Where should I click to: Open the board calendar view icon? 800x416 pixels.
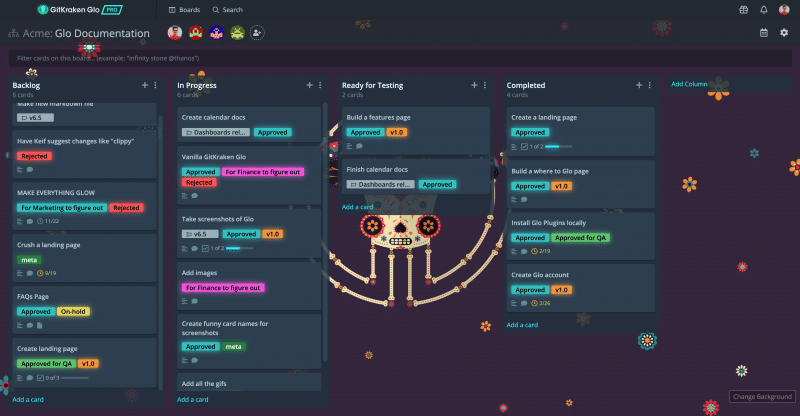(764, 33)
